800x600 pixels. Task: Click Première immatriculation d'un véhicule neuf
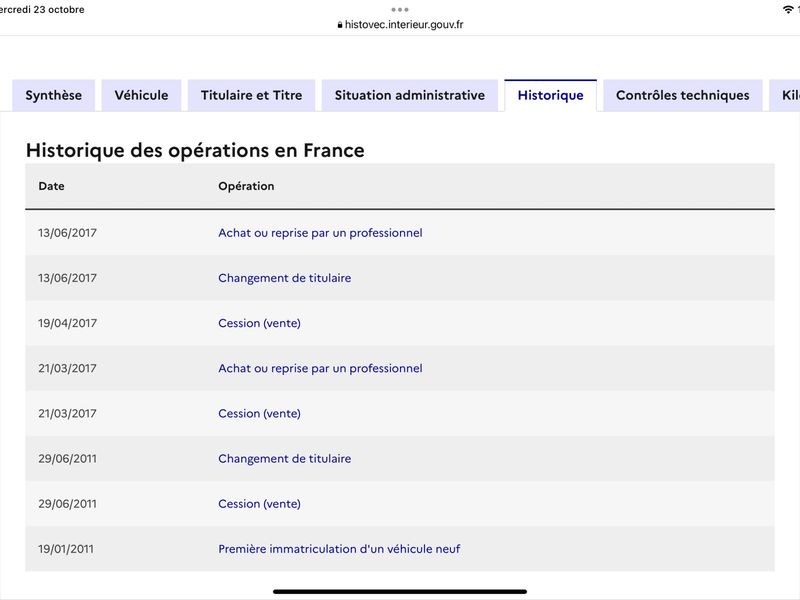coord(339,549)
